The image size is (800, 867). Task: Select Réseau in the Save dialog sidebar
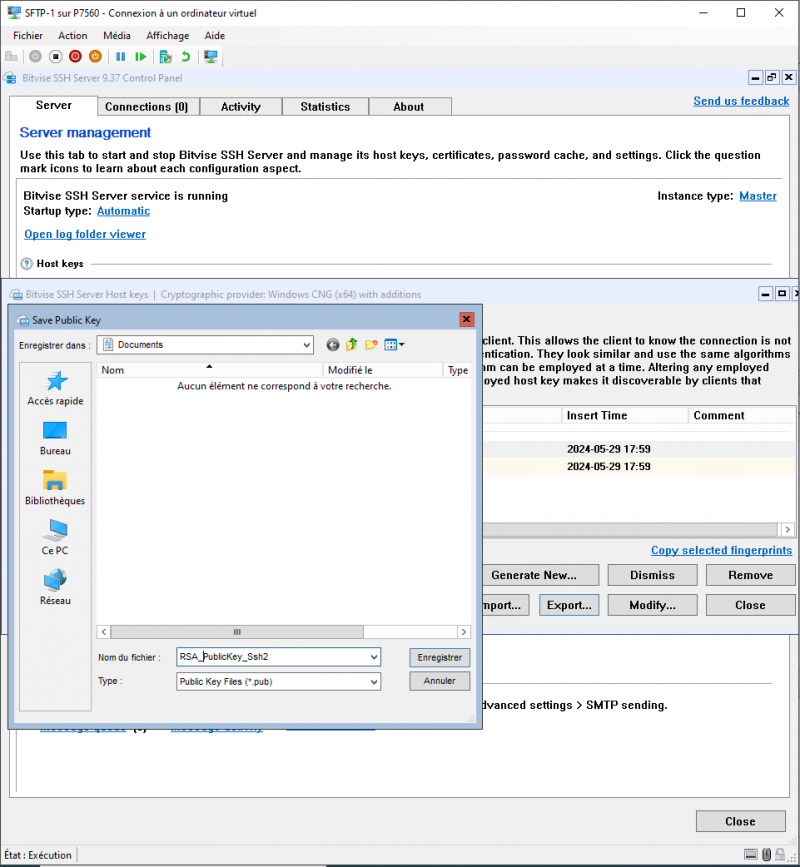pos(54,587)
